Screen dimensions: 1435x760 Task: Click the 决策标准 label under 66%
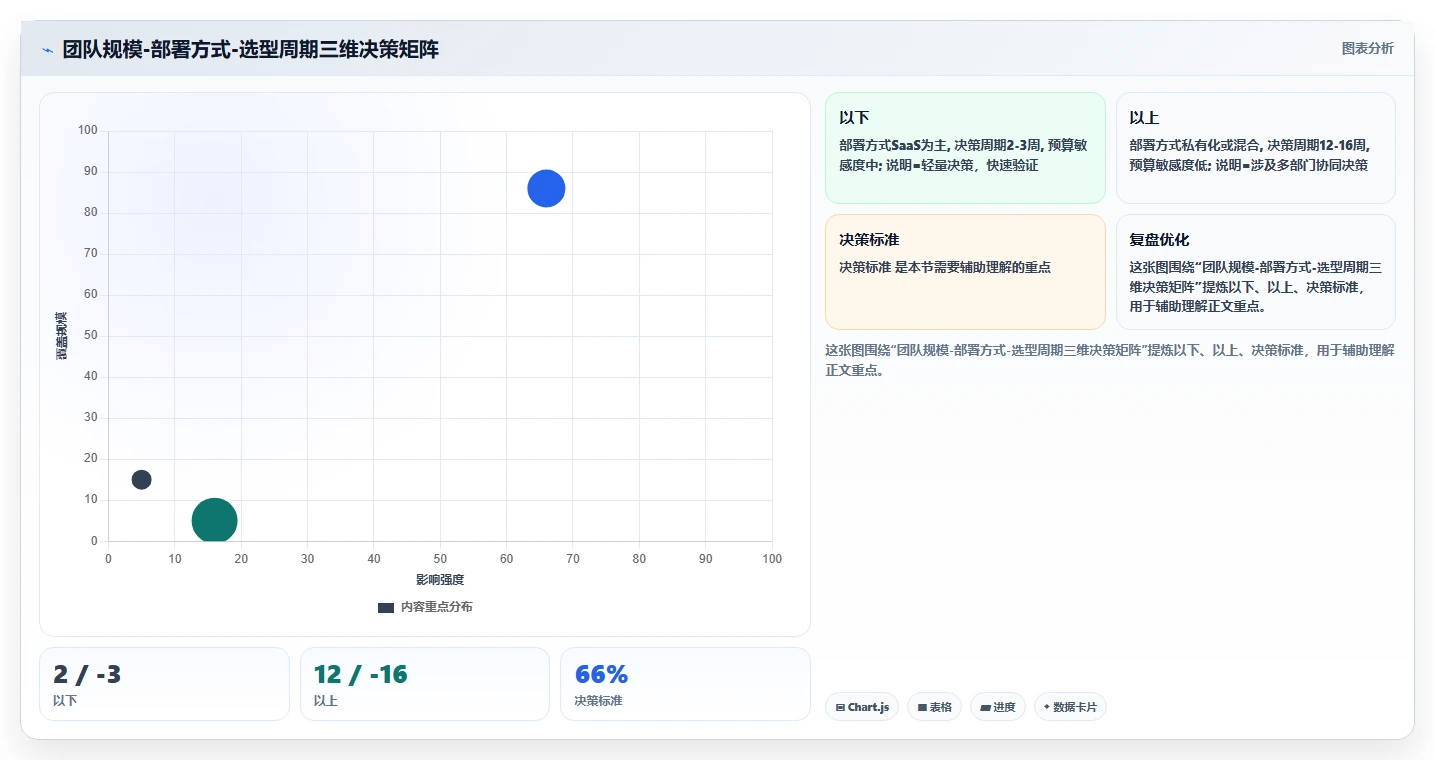click(598, 701)
